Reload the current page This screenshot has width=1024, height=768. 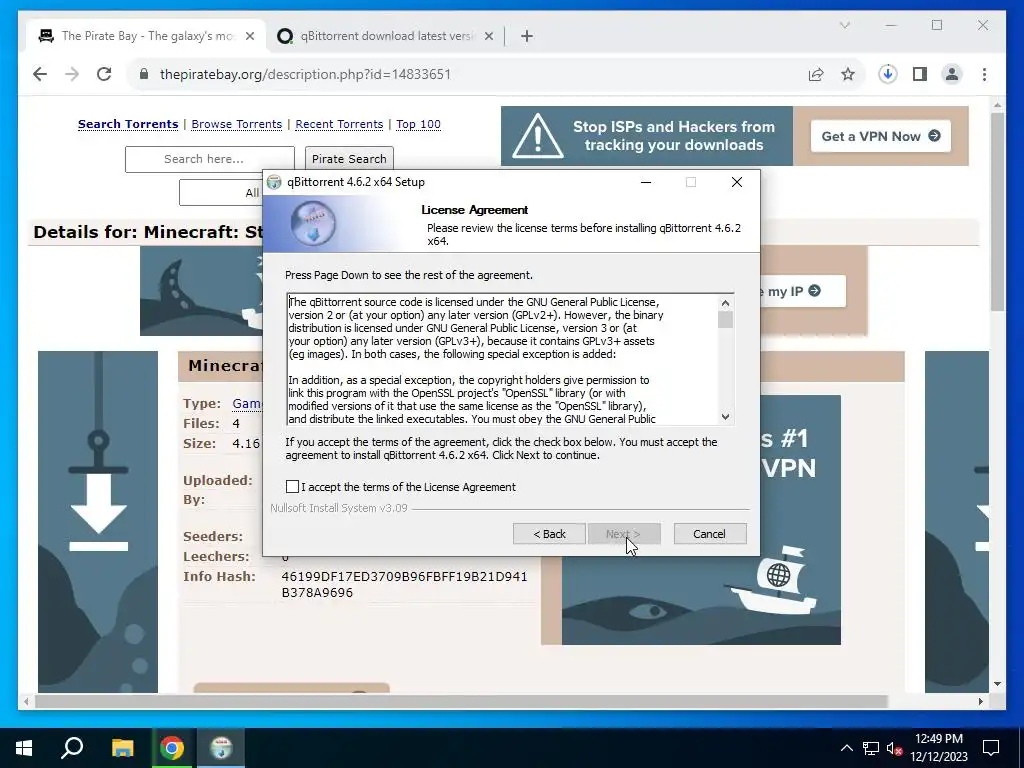click(x=104, y=74)
